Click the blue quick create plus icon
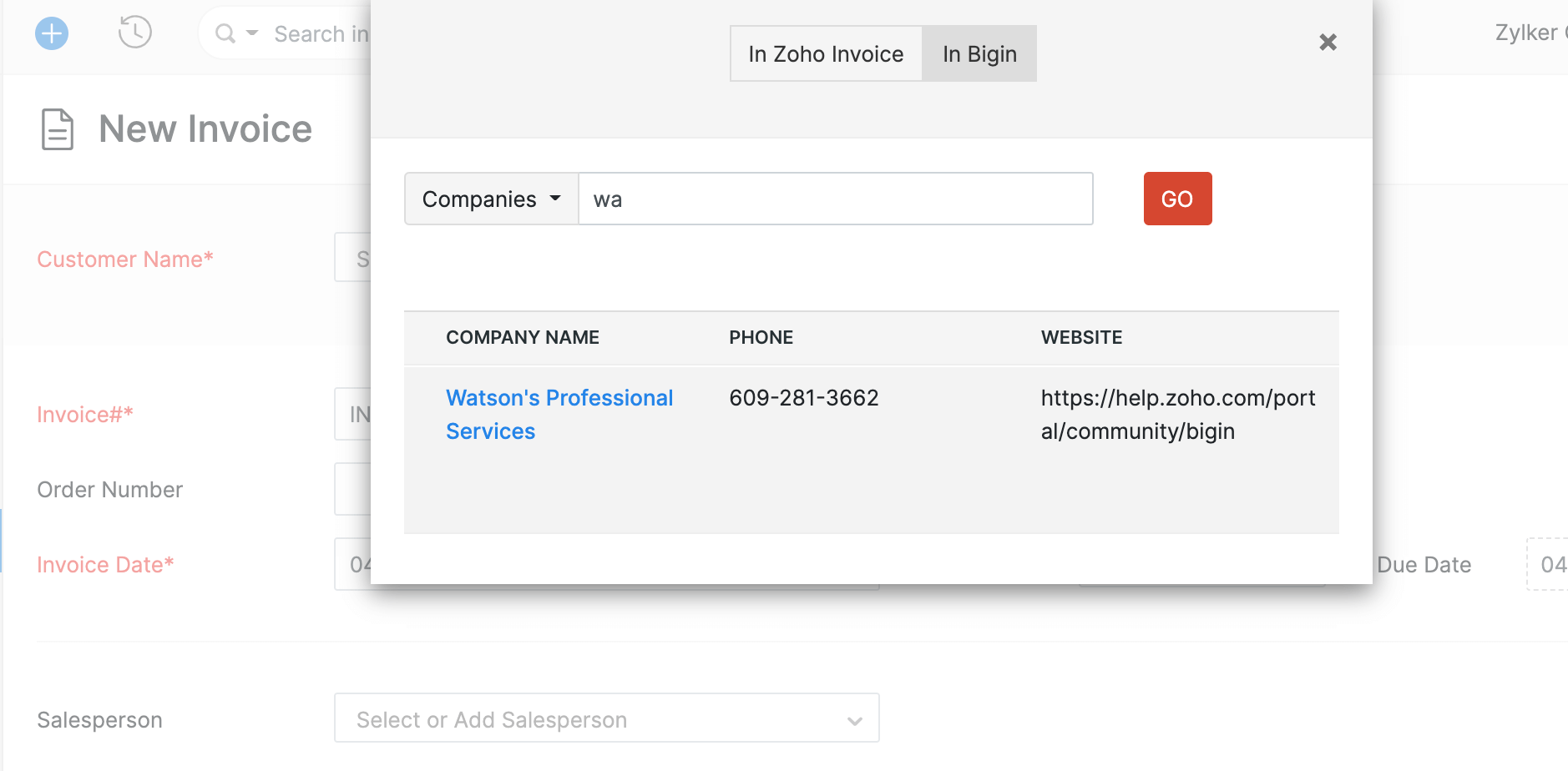The width and height of the screenshot is (1568, 771). tap(52, 34)
